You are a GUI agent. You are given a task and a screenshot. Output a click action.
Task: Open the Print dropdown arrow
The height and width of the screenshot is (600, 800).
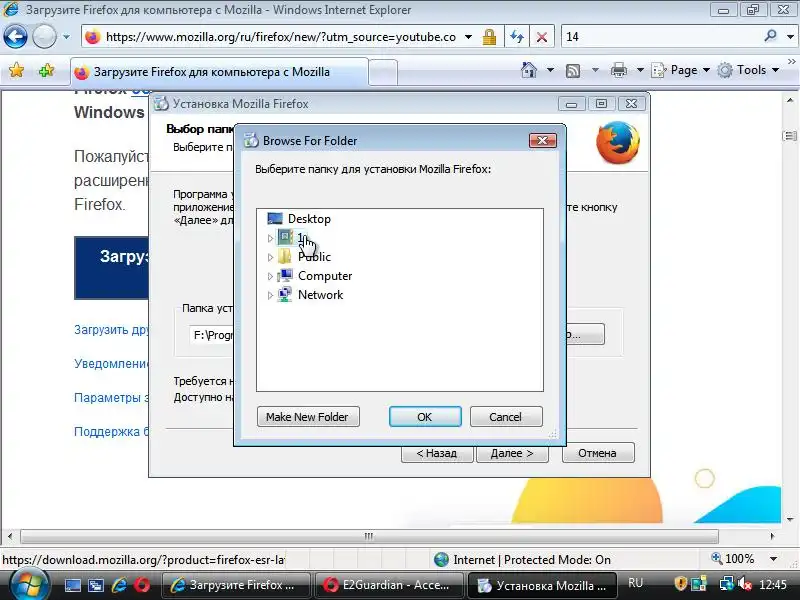click(640, 70)
